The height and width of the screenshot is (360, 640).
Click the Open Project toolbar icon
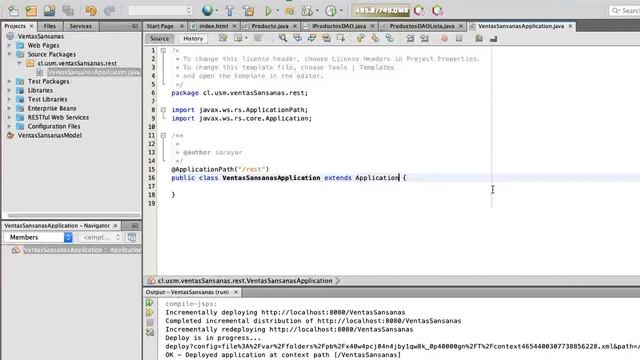tap(49, 11)
